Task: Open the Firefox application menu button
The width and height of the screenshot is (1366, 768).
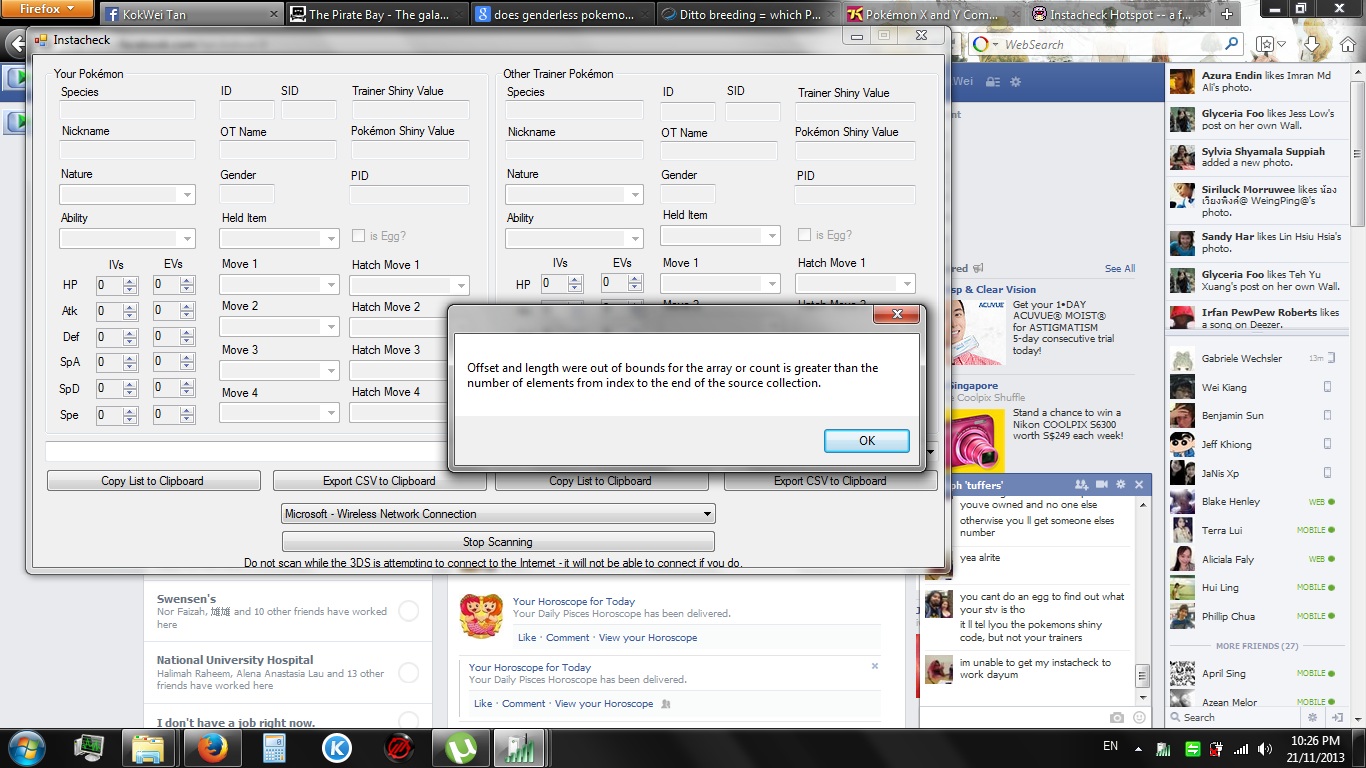Action: (48, 9)
